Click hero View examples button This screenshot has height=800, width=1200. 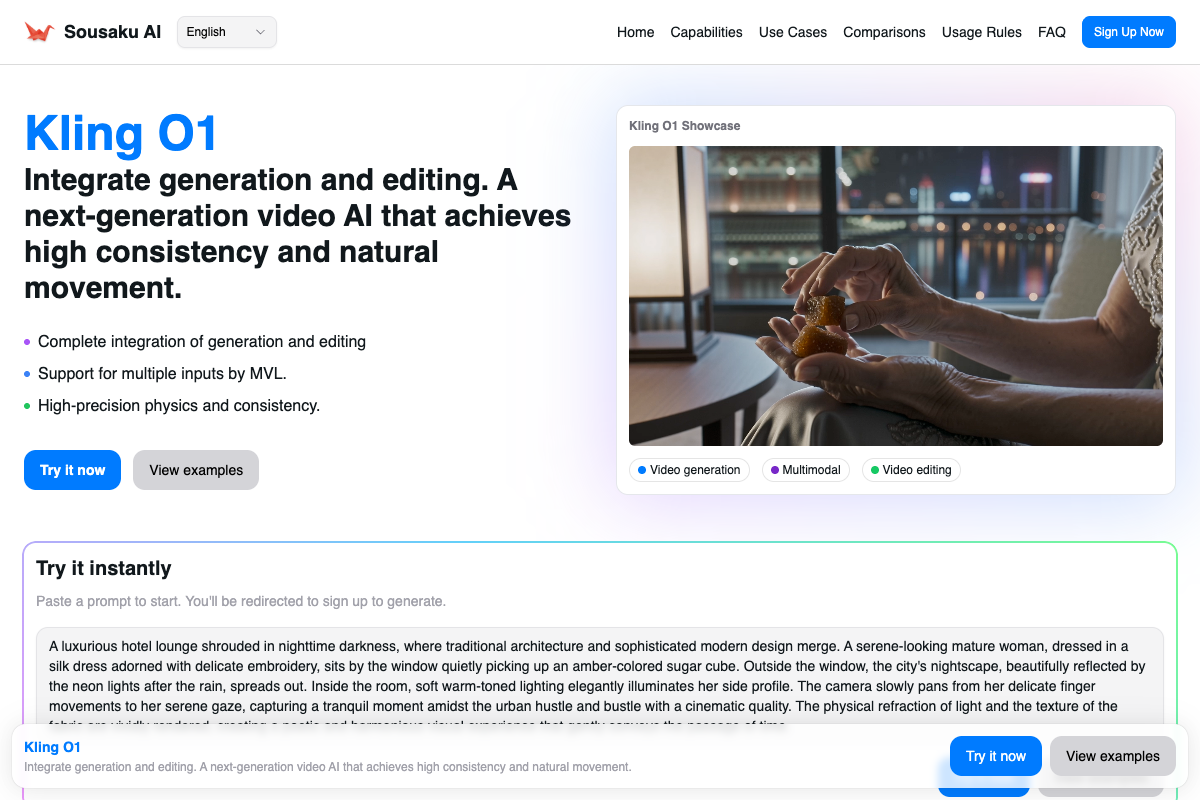pos(196,470)
